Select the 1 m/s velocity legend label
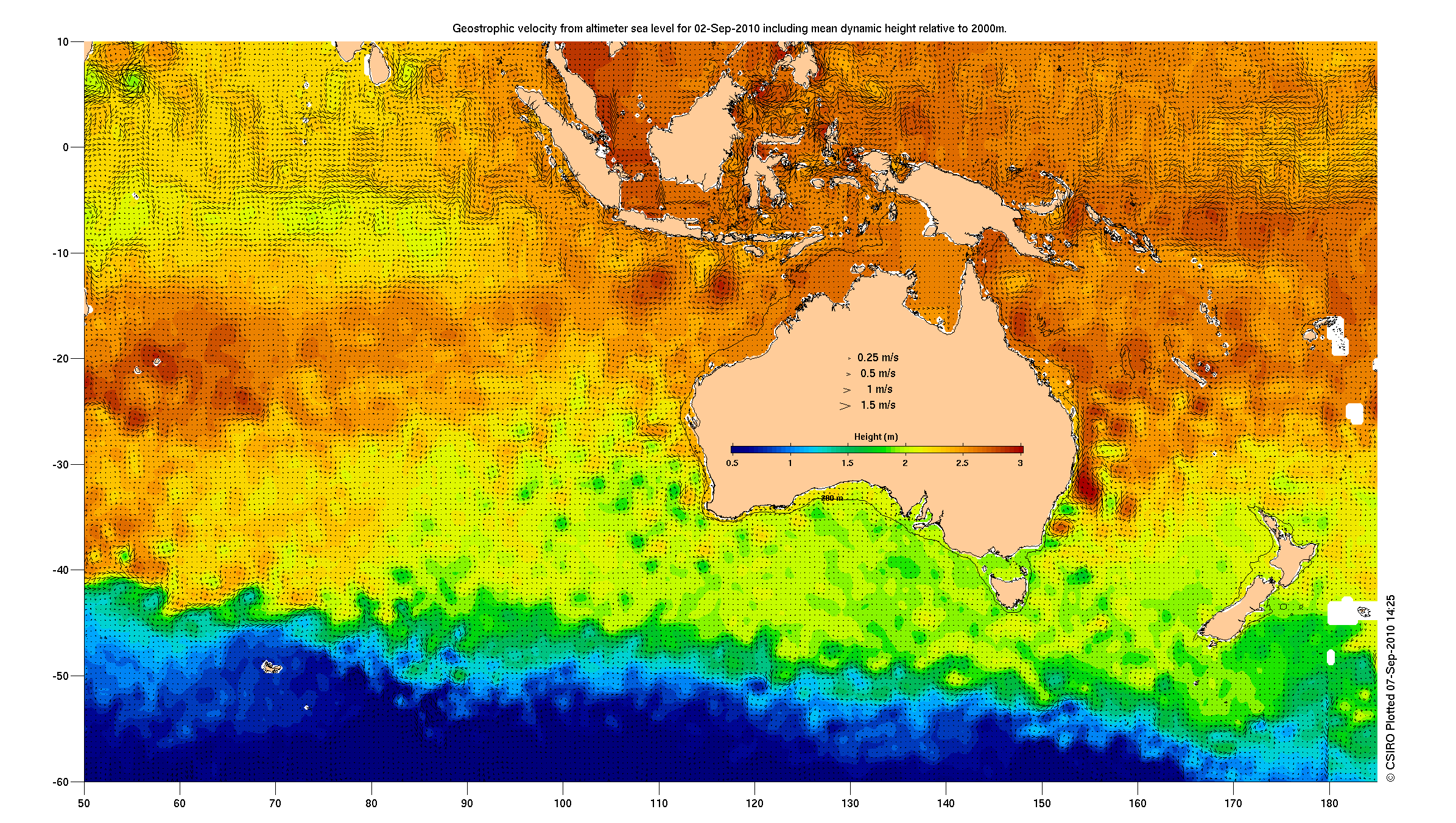Screen dimensions: 1456x823 click(879, 389)
